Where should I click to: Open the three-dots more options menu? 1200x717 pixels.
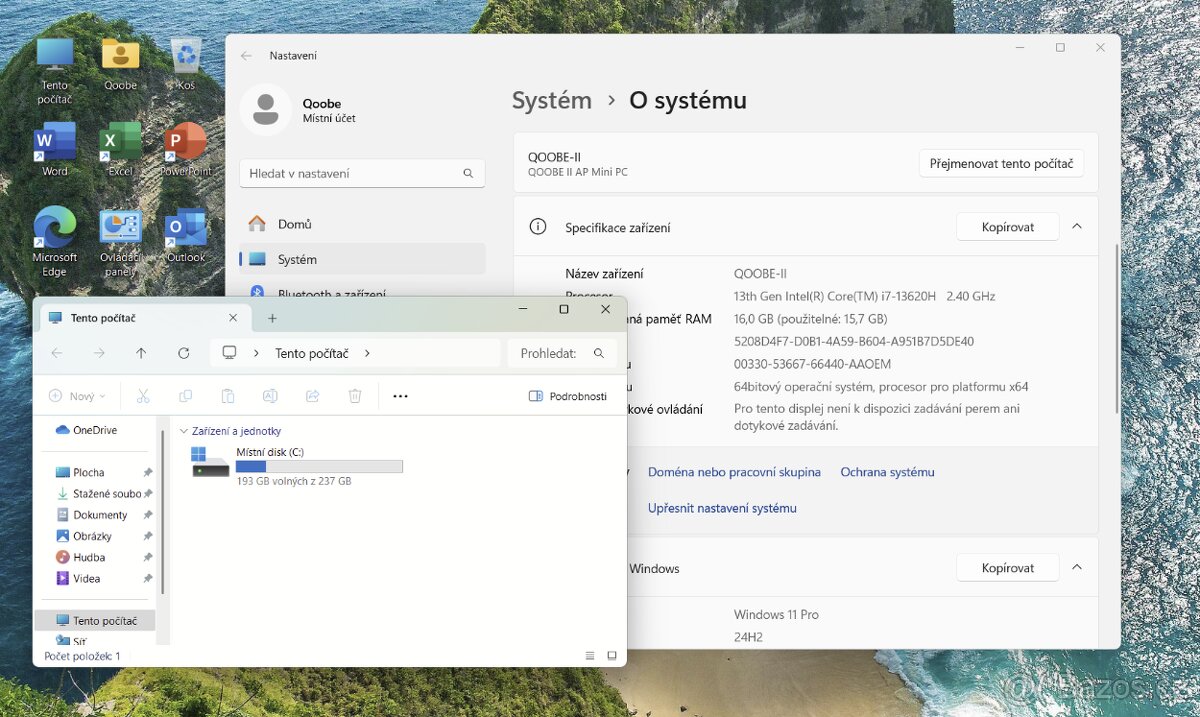(x=400, y=396)
